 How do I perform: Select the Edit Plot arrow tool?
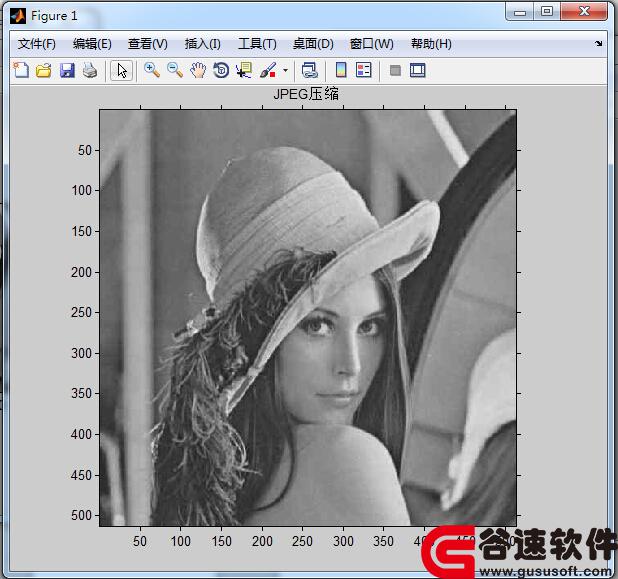tap(121, 71)
